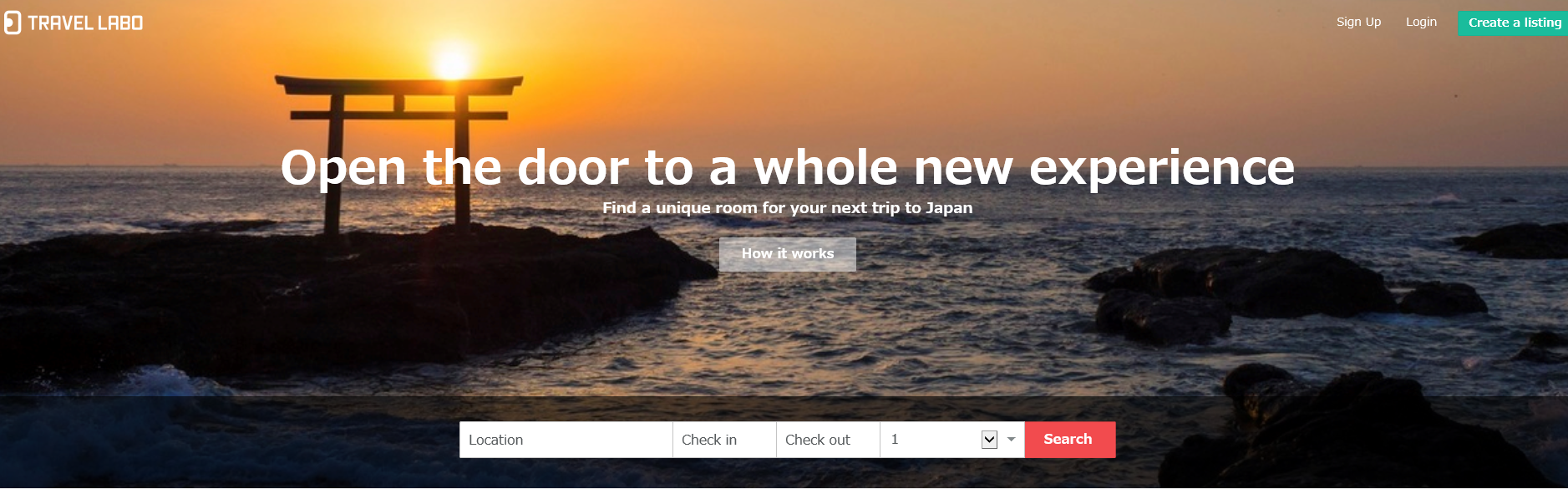1568x489 pixels.
Task: Focus the Location search field
Action: click(x=566, y=440)
